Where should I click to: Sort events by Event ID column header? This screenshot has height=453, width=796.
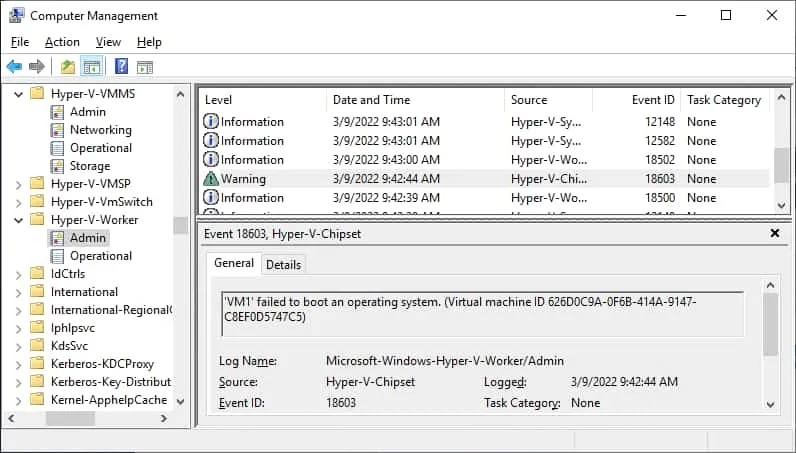tap(653, 100)
